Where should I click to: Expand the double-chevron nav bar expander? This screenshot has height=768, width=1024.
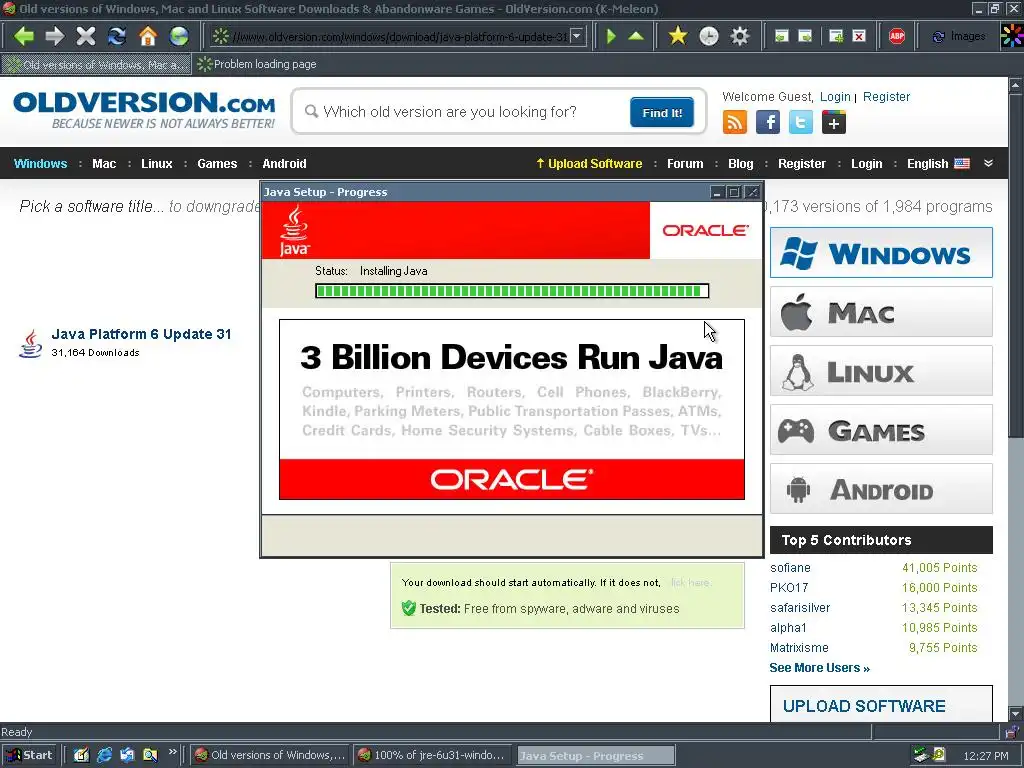click(x=988, y=163)
